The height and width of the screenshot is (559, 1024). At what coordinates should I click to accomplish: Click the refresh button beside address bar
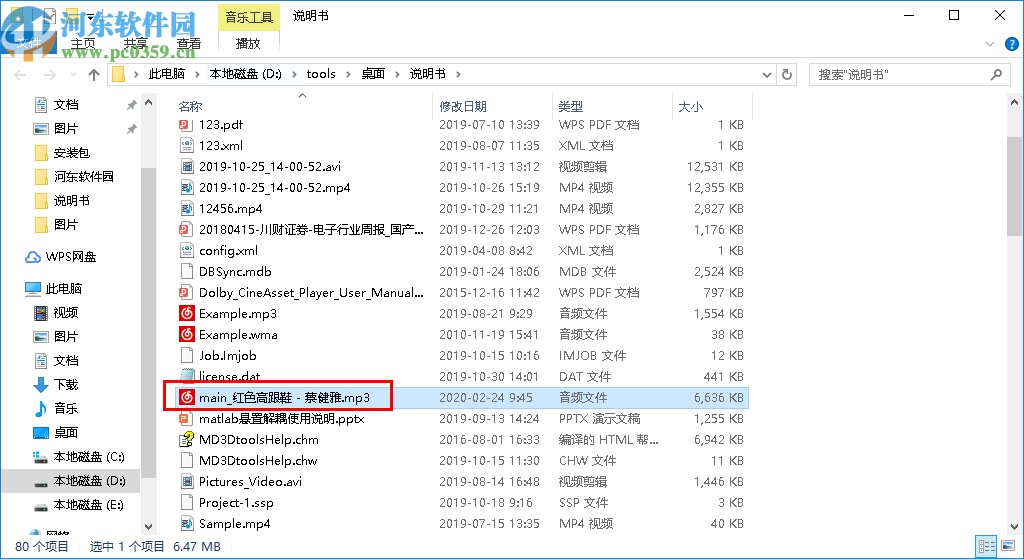[x=787, y=74]
